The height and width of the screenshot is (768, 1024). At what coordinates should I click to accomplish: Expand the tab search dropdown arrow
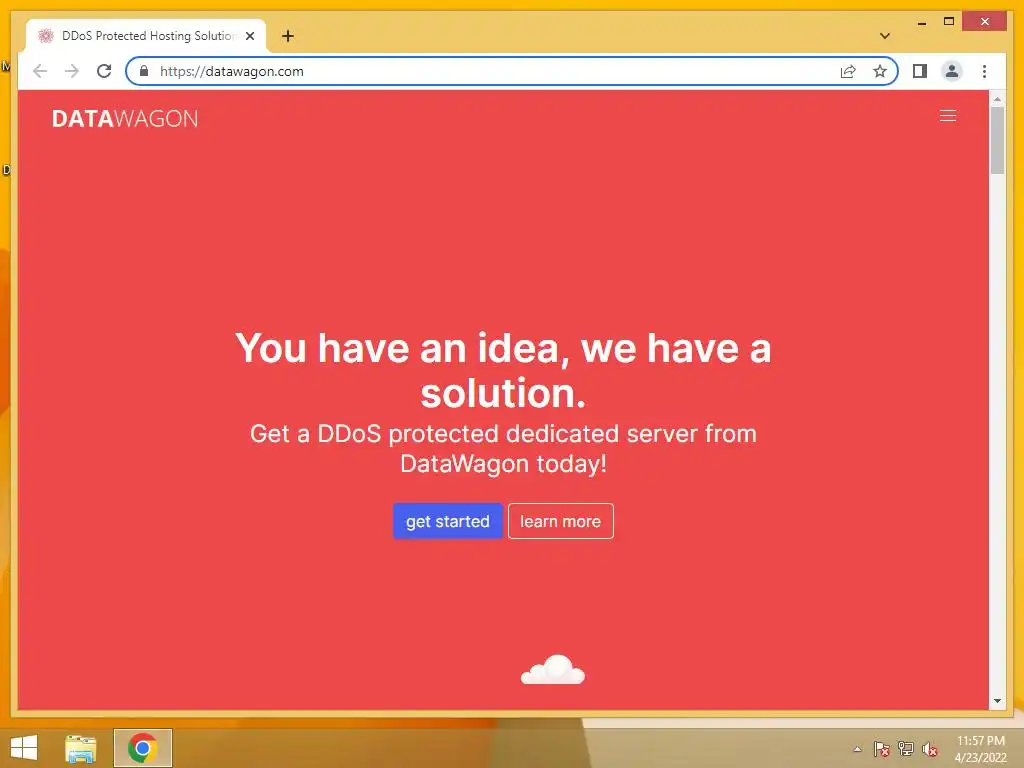884,36
